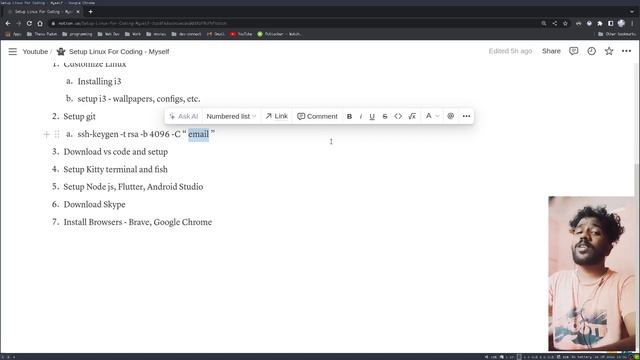This screenshot has width=640, height=360.
Task: Toggle underline formatting
Action: click(372, 116)
